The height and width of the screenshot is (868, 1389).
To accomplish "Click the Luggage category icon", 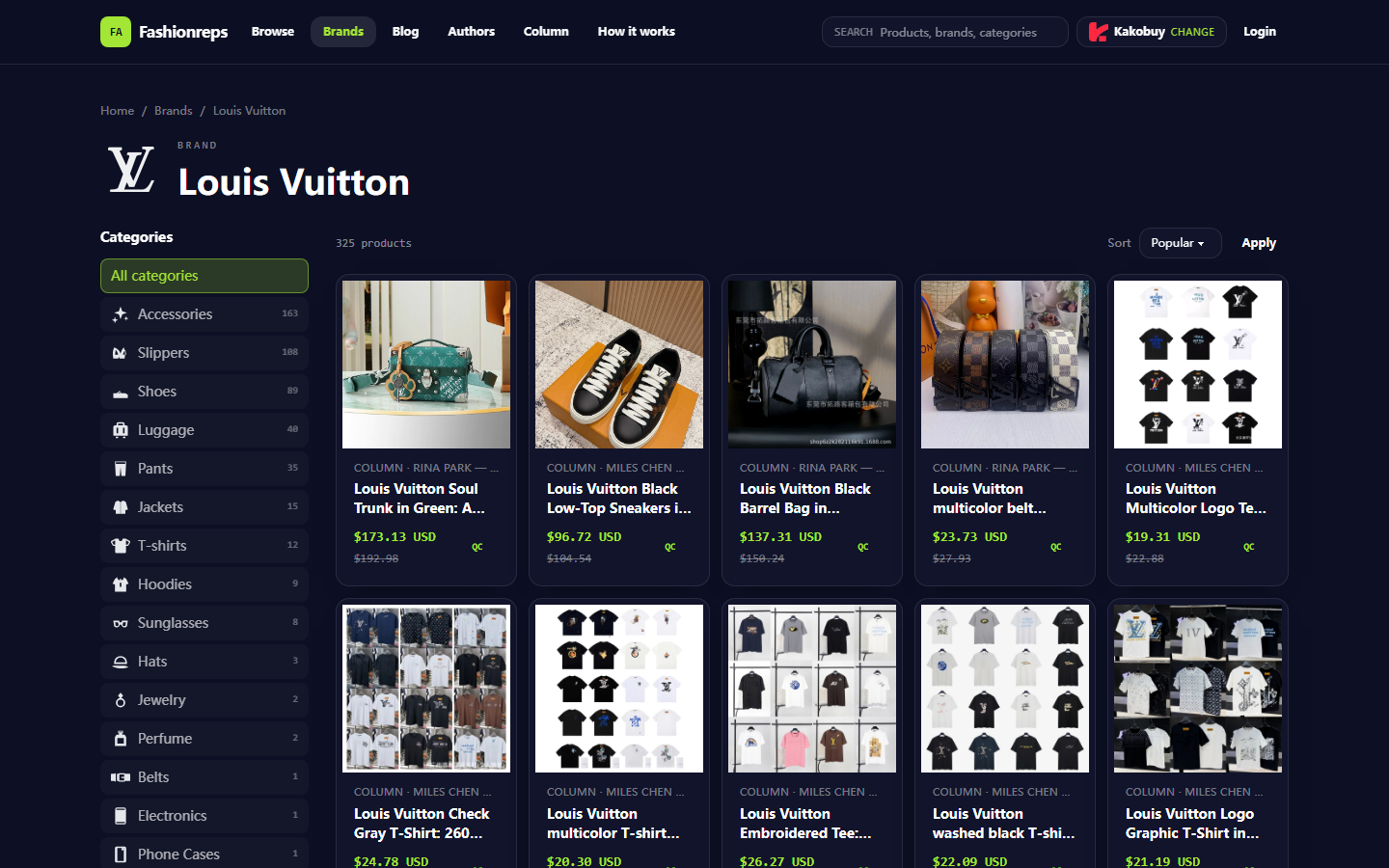I will click(121, 430).
